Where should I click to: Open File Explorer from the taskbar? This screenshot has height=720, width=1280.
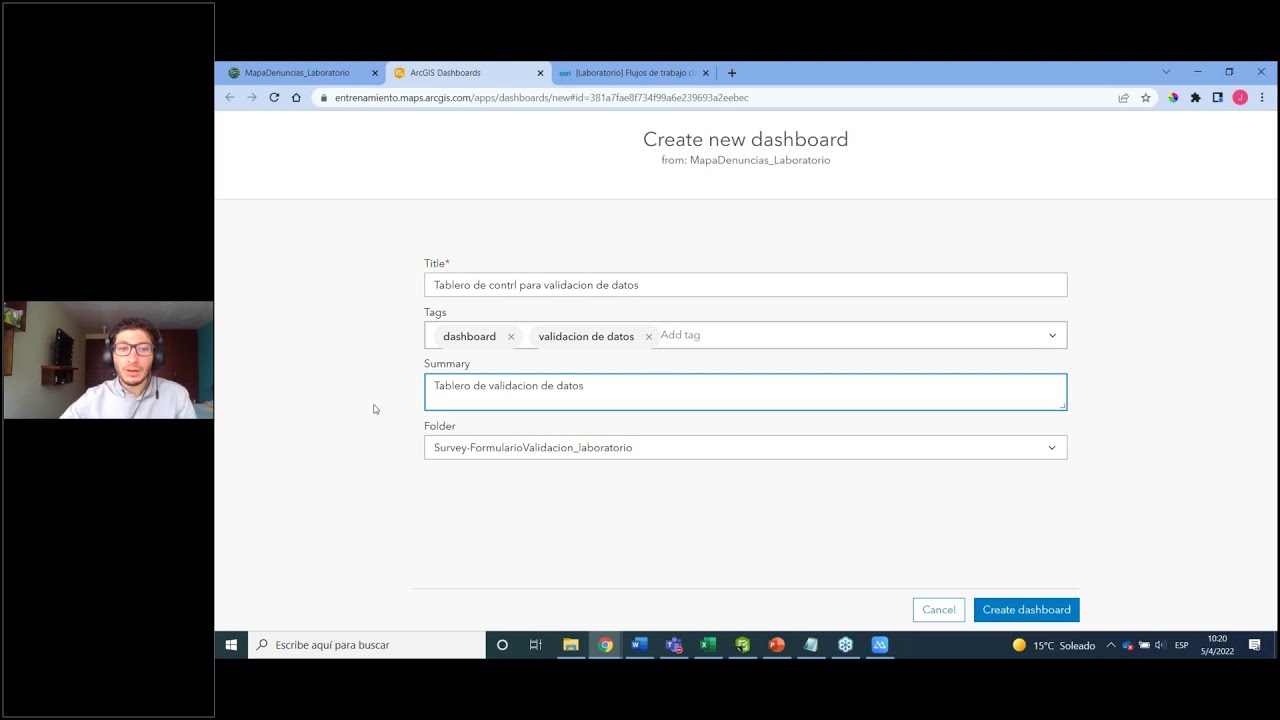coord(571,645)
